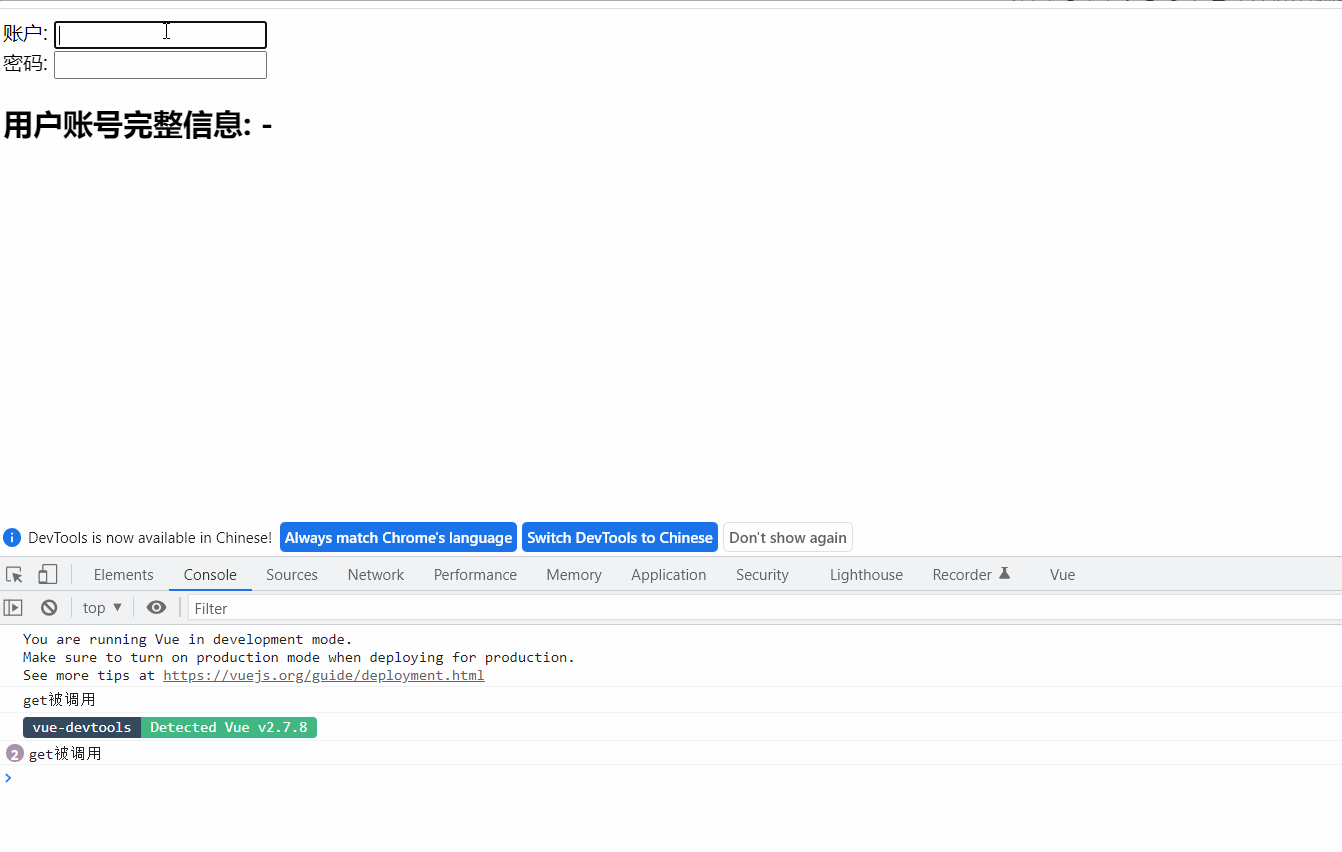Open the Vue devtools tab
Viewport: 1342px width, 852px height.
(x=1062, y=575)
